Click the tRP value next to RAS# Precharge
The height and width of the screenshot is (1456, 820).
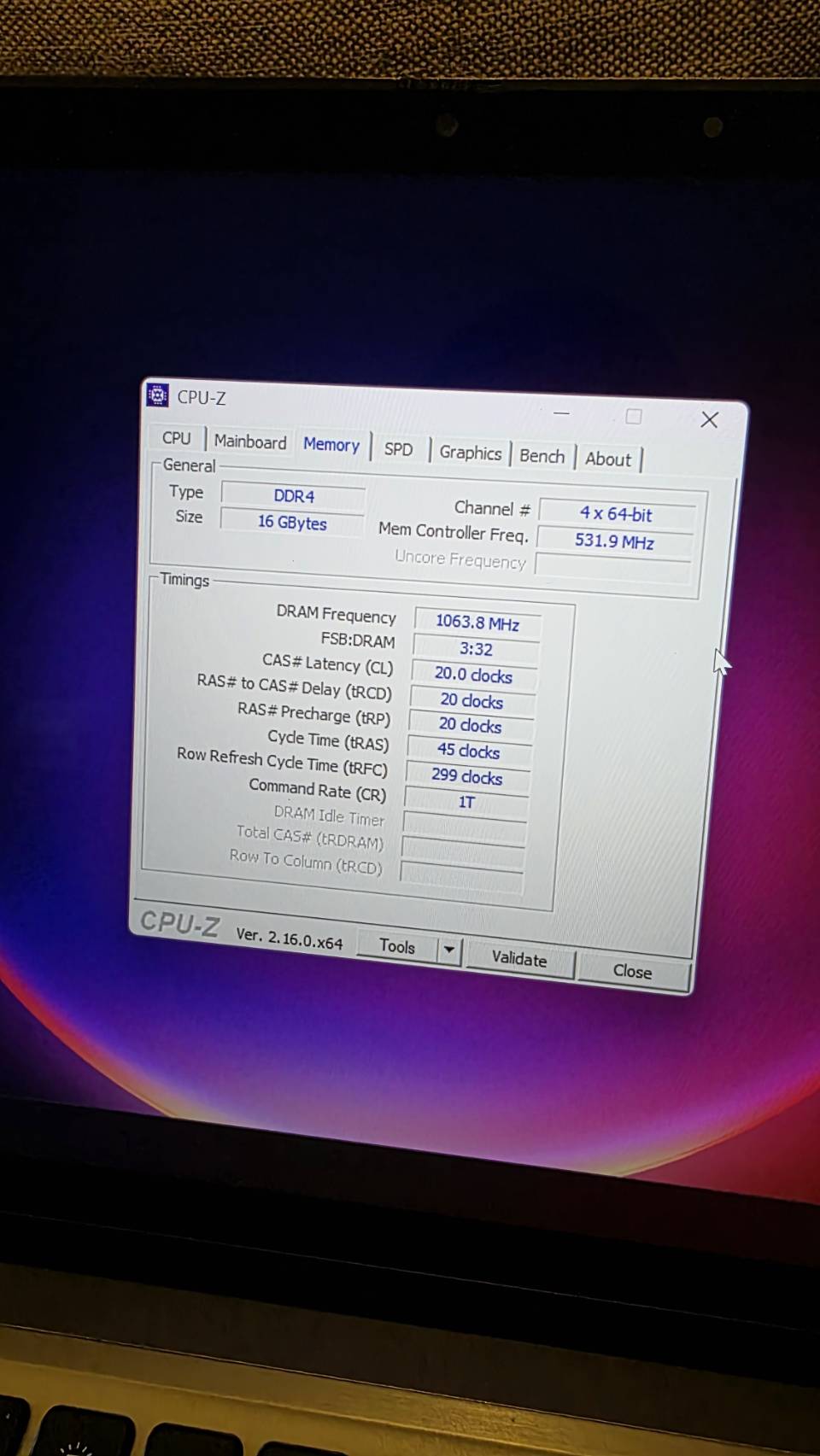[470, 725]
